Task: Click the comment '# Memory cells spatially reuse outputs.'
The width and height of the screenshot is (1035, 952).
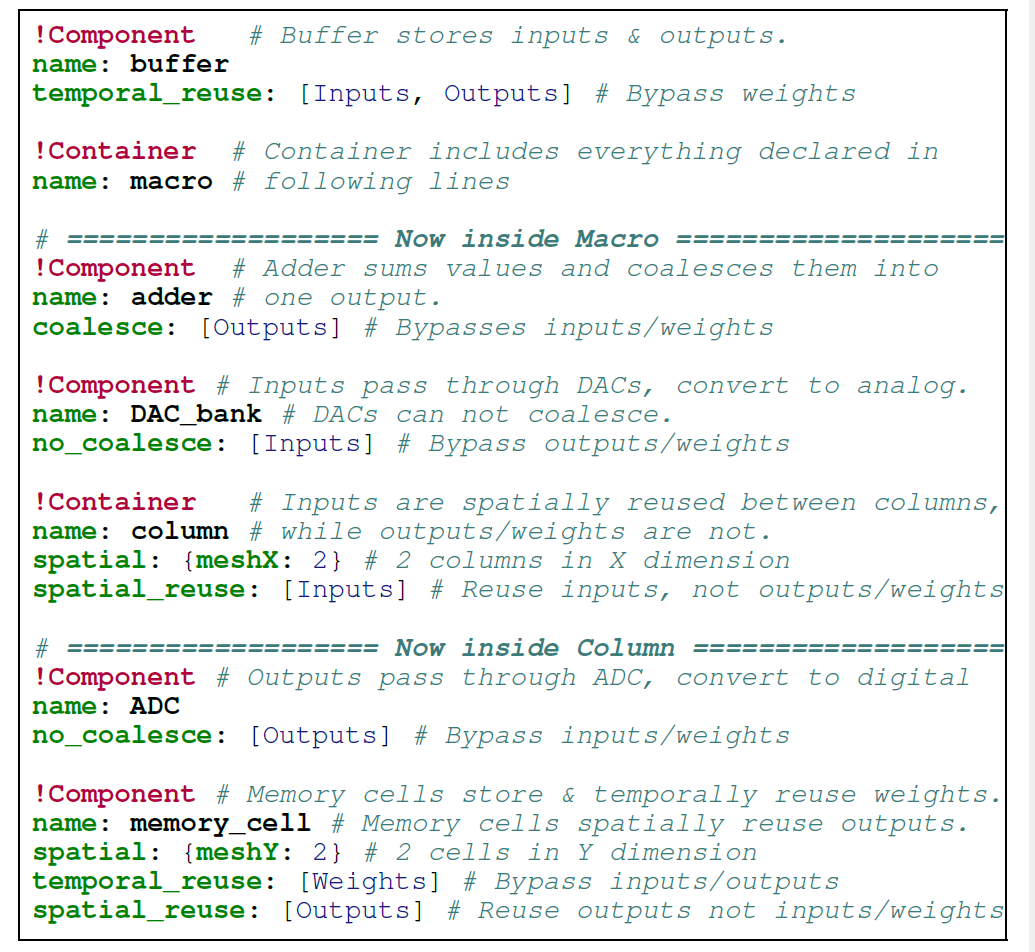Action: 650,823
